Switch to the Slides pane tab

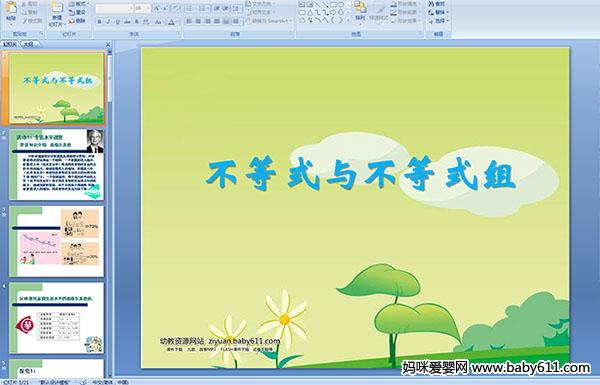pos(10,44)
